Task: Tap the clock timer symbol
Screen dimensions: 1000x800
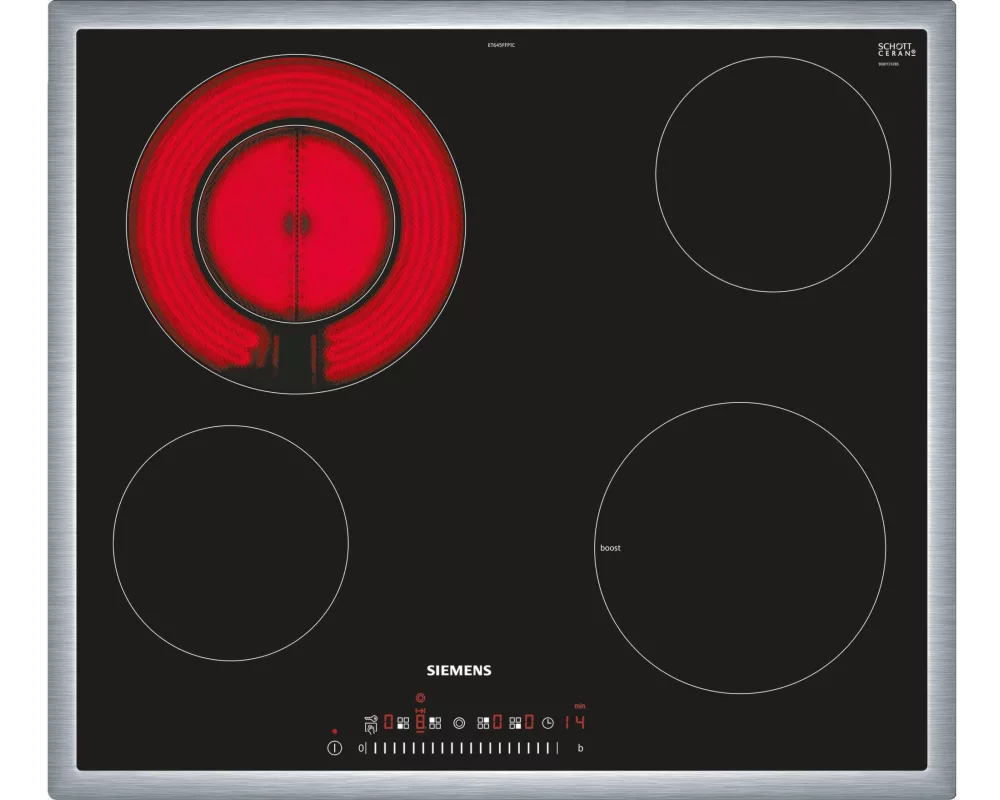Action: tap(548, 723)
